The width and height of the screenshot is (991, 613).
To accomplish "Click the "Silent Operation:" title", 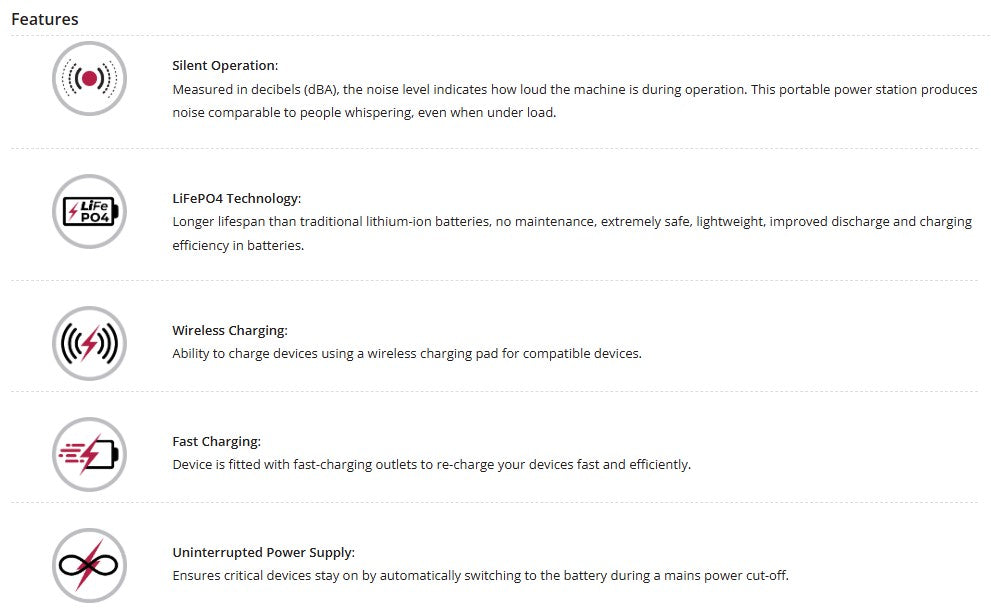I will [x=225, y=66].
